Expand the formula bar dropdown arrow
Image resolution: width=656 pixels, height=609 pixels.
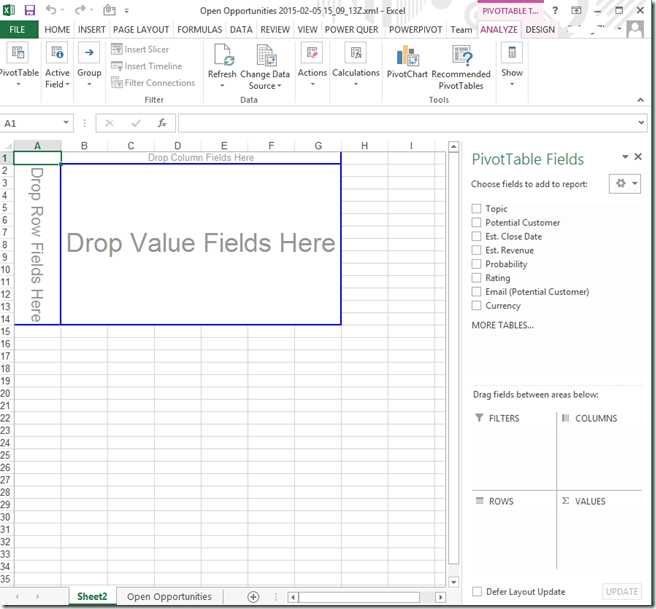tap(641, 123)
